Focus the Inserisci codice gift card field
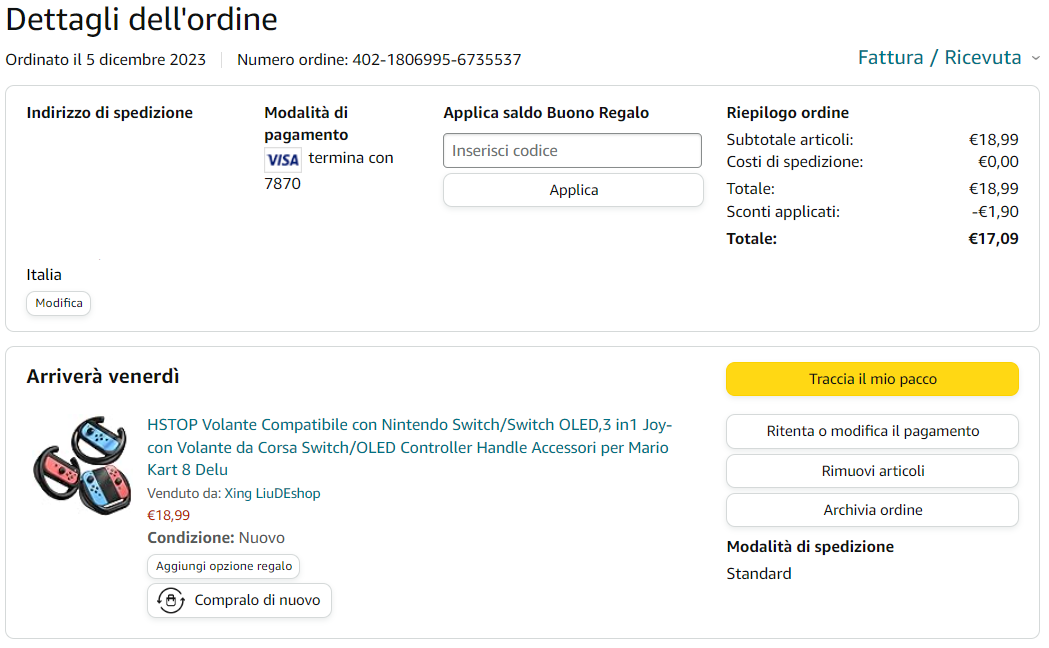Screen dimensions: 1049x648 572,151
